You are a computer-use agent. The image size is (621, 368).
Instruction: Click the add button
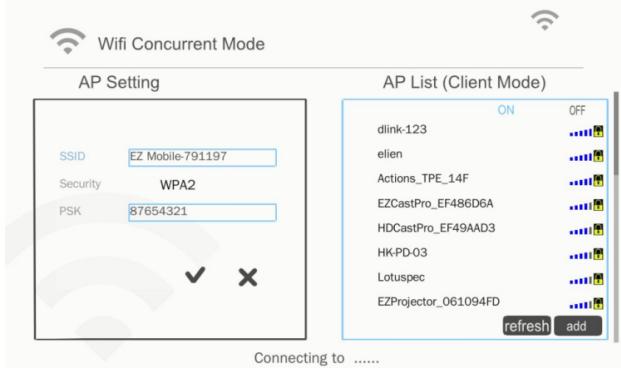[578, 326]
